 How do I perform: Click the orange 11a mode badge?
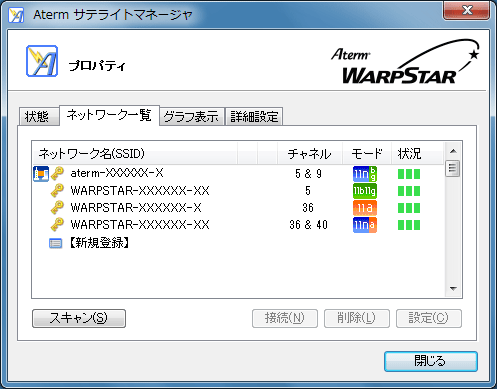(365, 208)
